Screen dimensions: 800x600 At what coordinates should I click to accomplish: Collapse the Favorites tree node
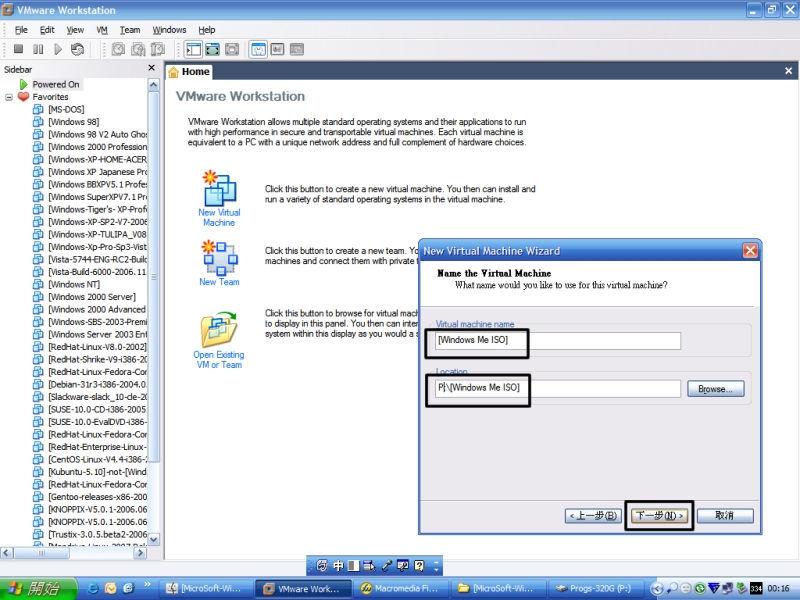click(x=9, y=97)
